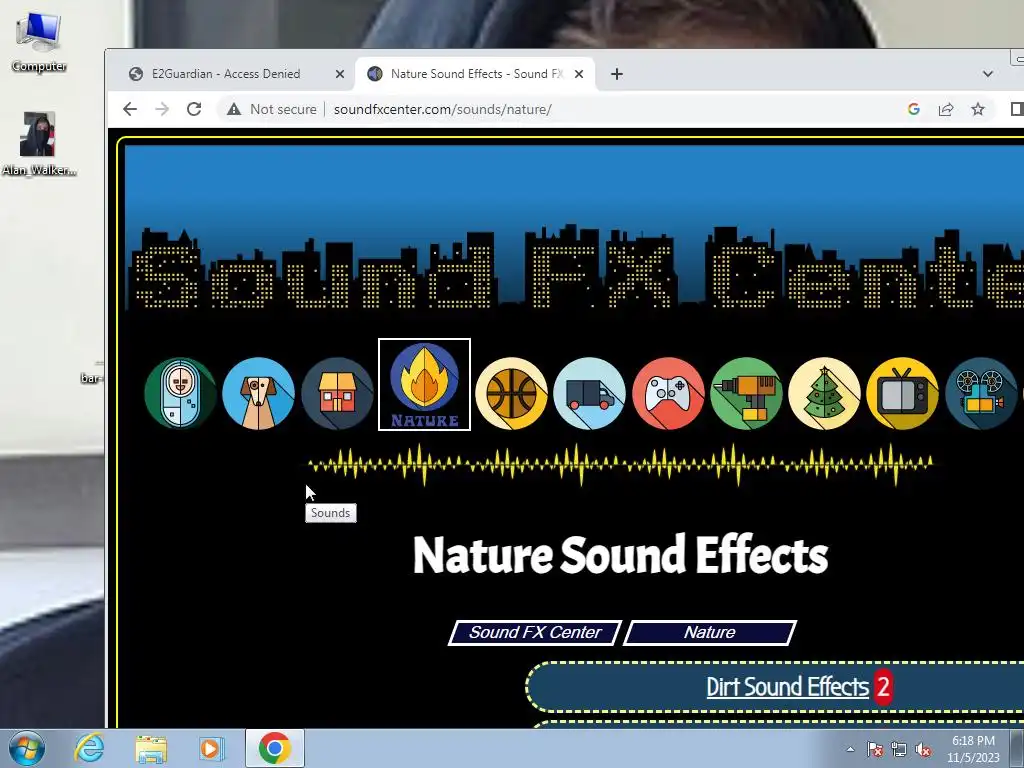1024x768 pixels.
Task: Open the television category icon
Action: [x=903, y=393]
